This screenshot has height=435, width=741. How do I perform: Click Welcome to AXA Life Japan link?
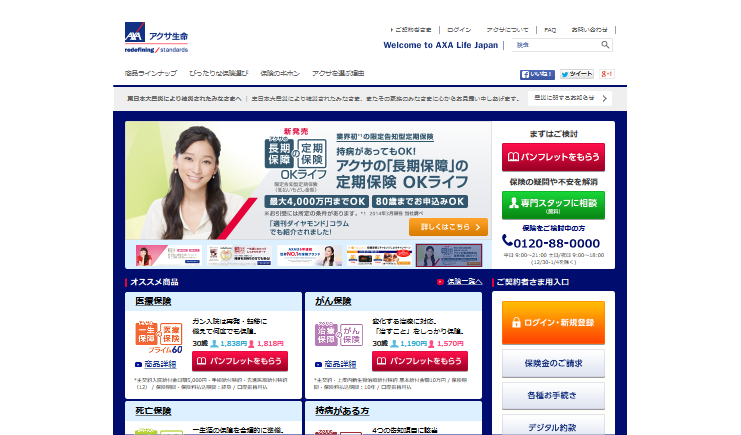(x=440, y=45)
